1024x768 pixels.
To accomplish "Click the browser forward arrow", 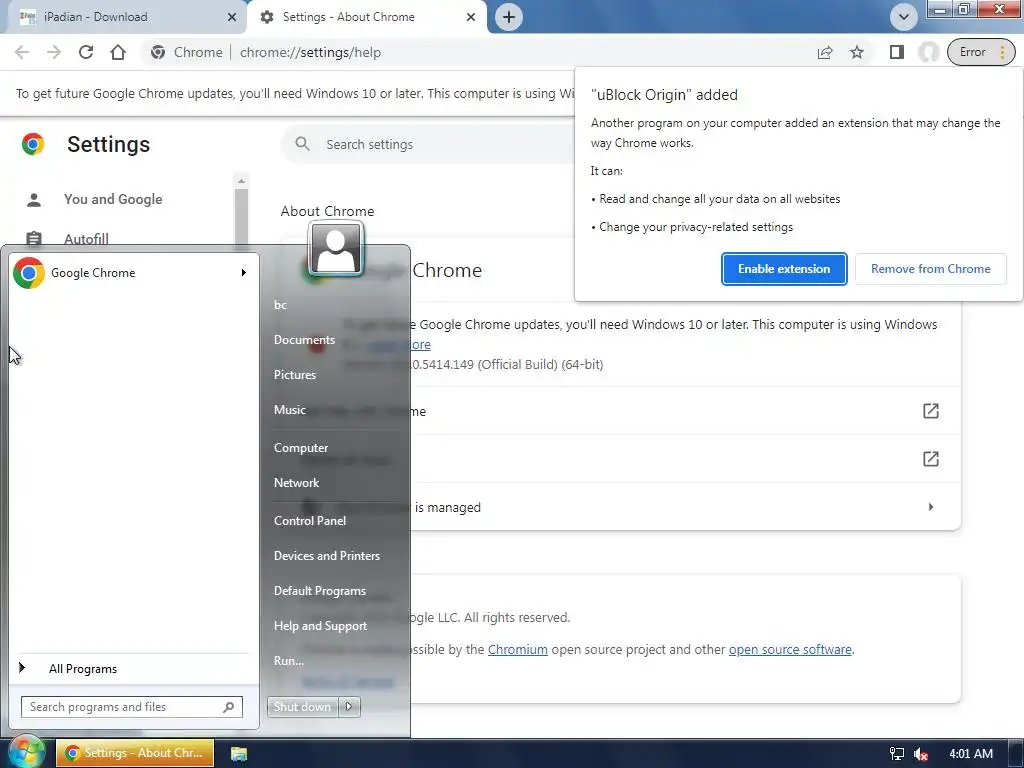I will click(54, 52).
